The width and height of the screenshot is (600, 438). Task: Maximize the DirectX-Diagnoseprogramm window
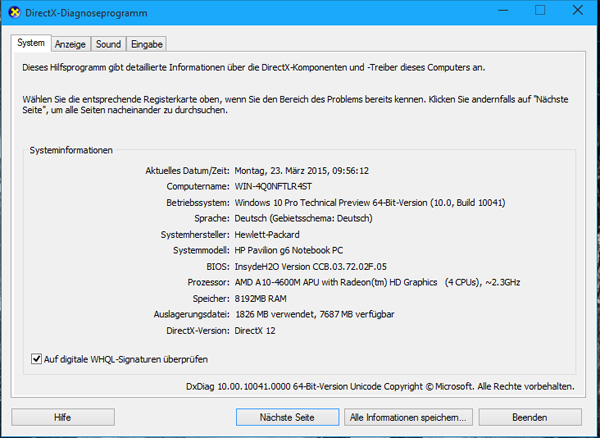540,11
